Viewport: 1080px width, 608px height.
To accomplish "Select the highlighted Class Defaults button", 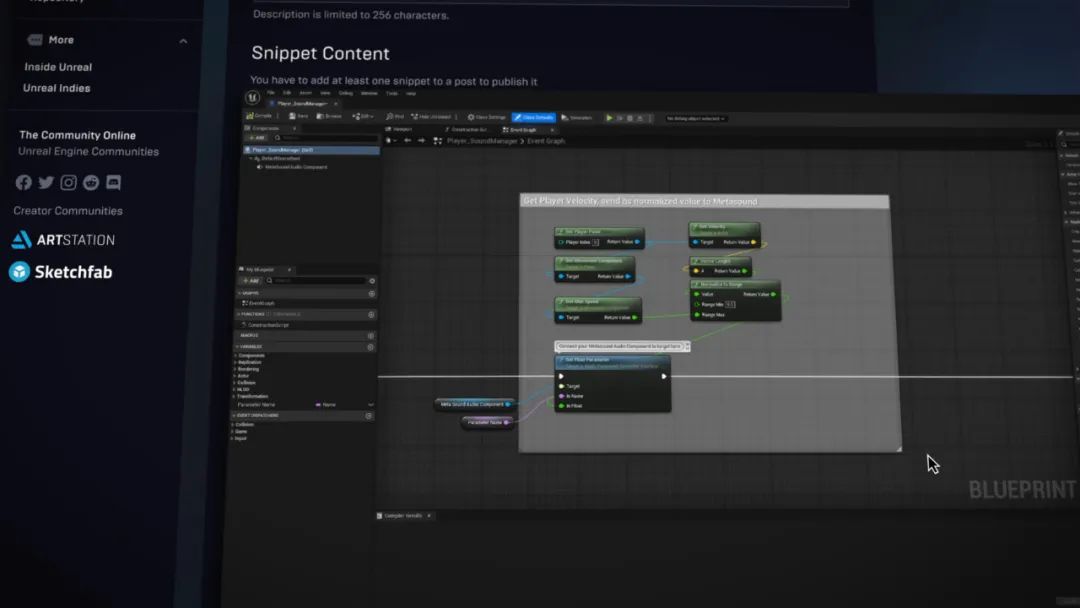I will tap(533, 117).
